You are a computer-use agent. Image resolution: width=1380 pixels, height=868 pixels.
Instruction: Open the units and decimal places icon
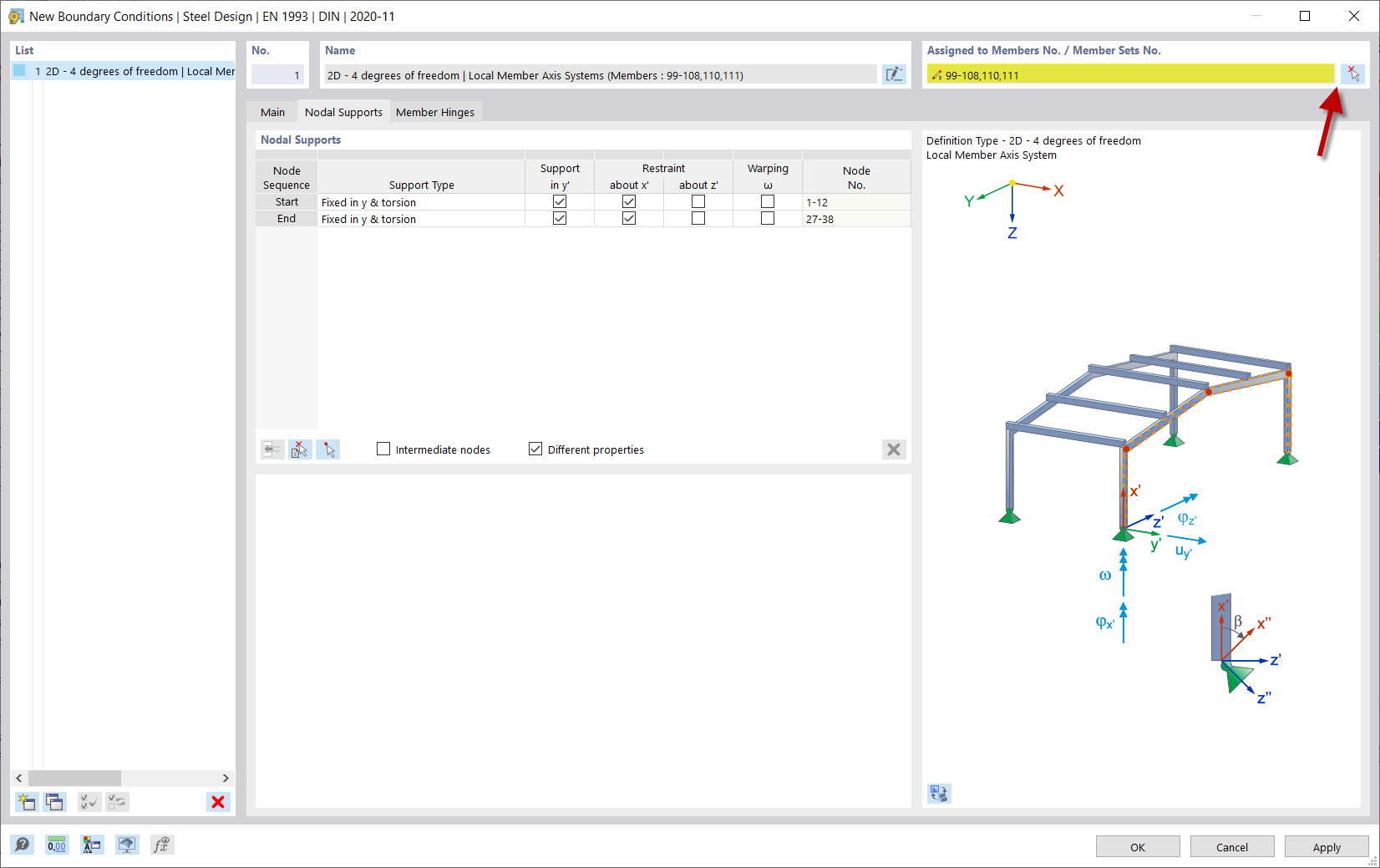57,845
